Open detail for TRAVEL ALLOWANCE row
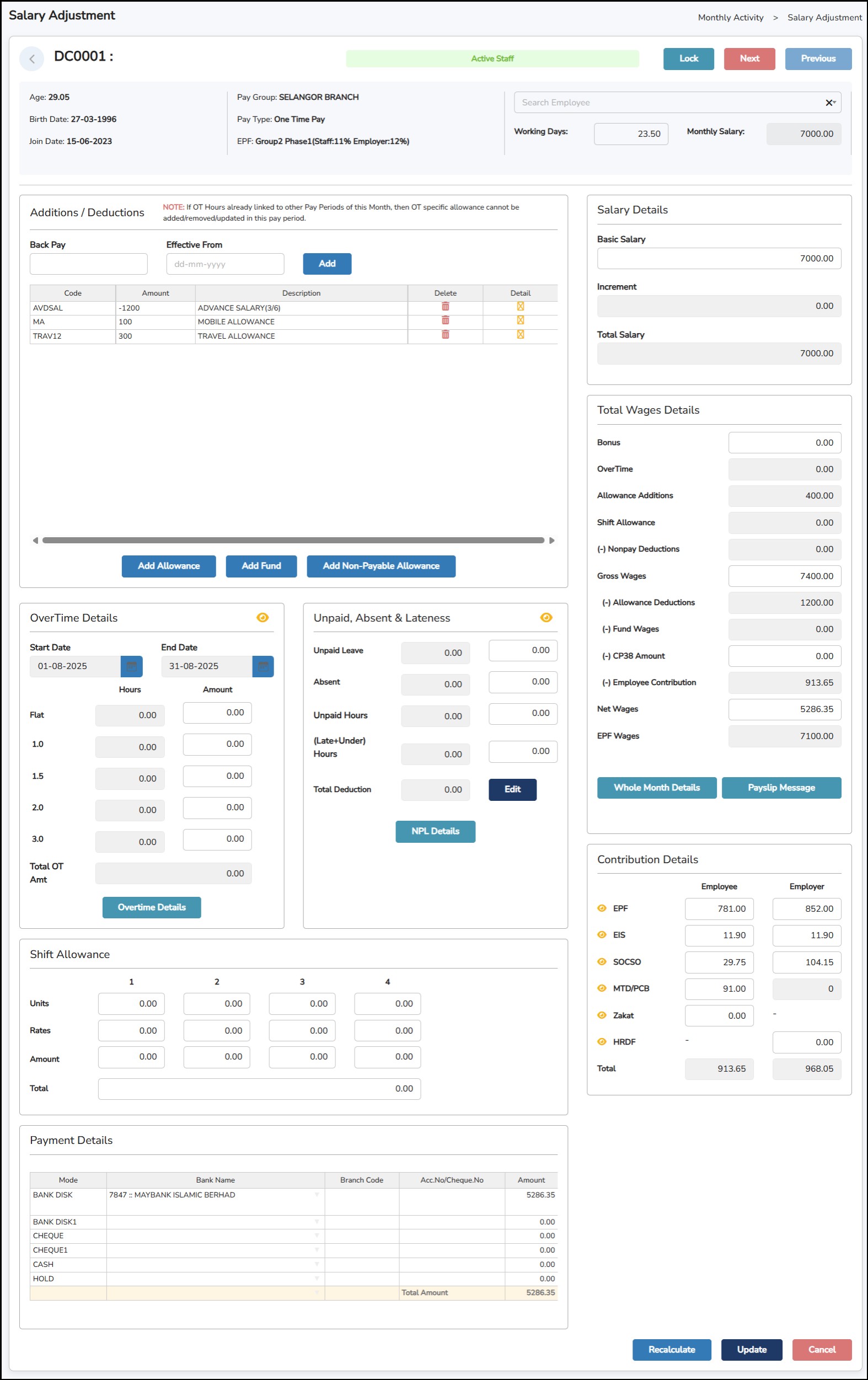Screen dimensions: 868x1380 (x=520, y=335)
